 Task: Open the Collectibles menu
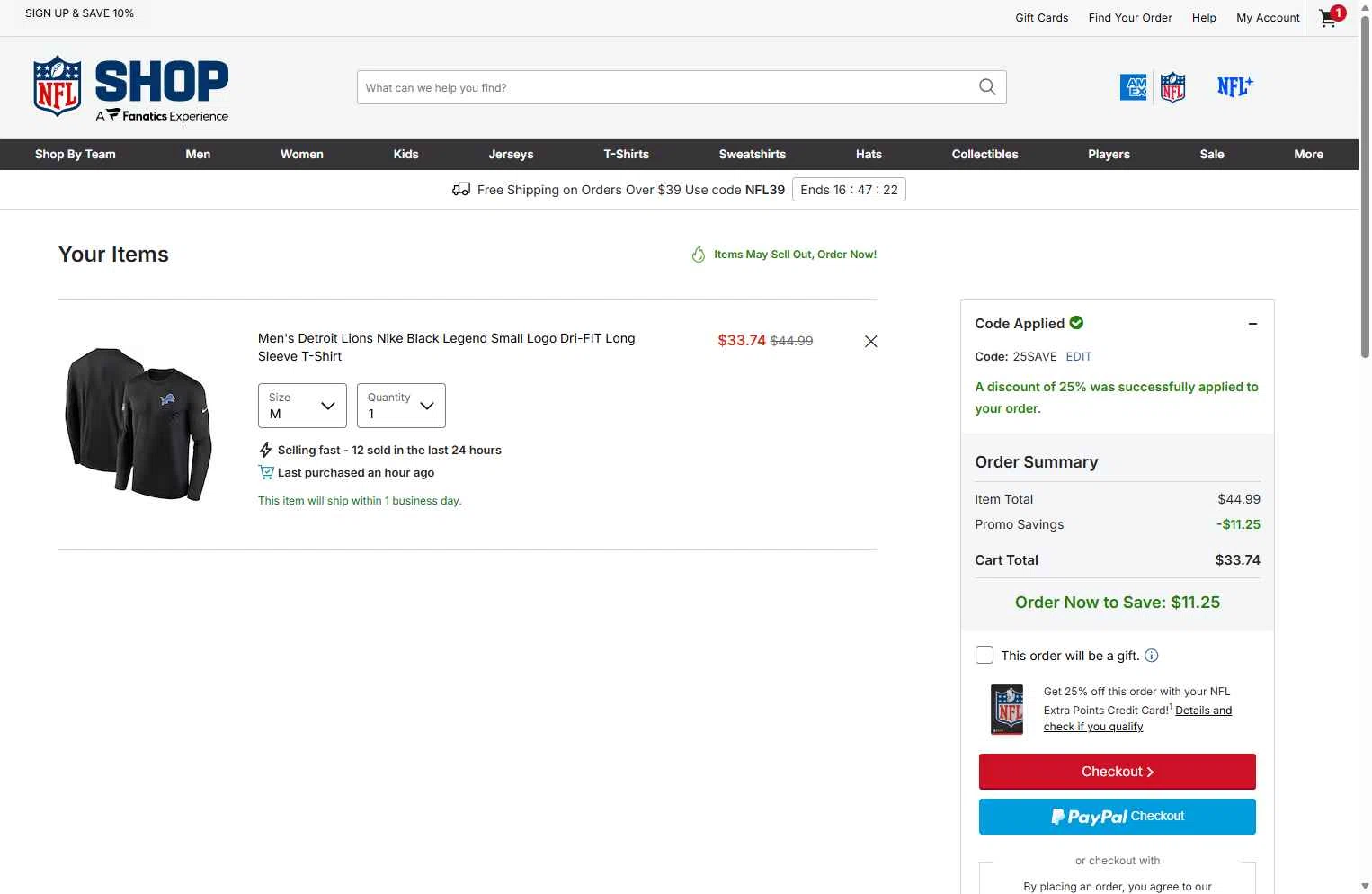[x=985, y=154]
